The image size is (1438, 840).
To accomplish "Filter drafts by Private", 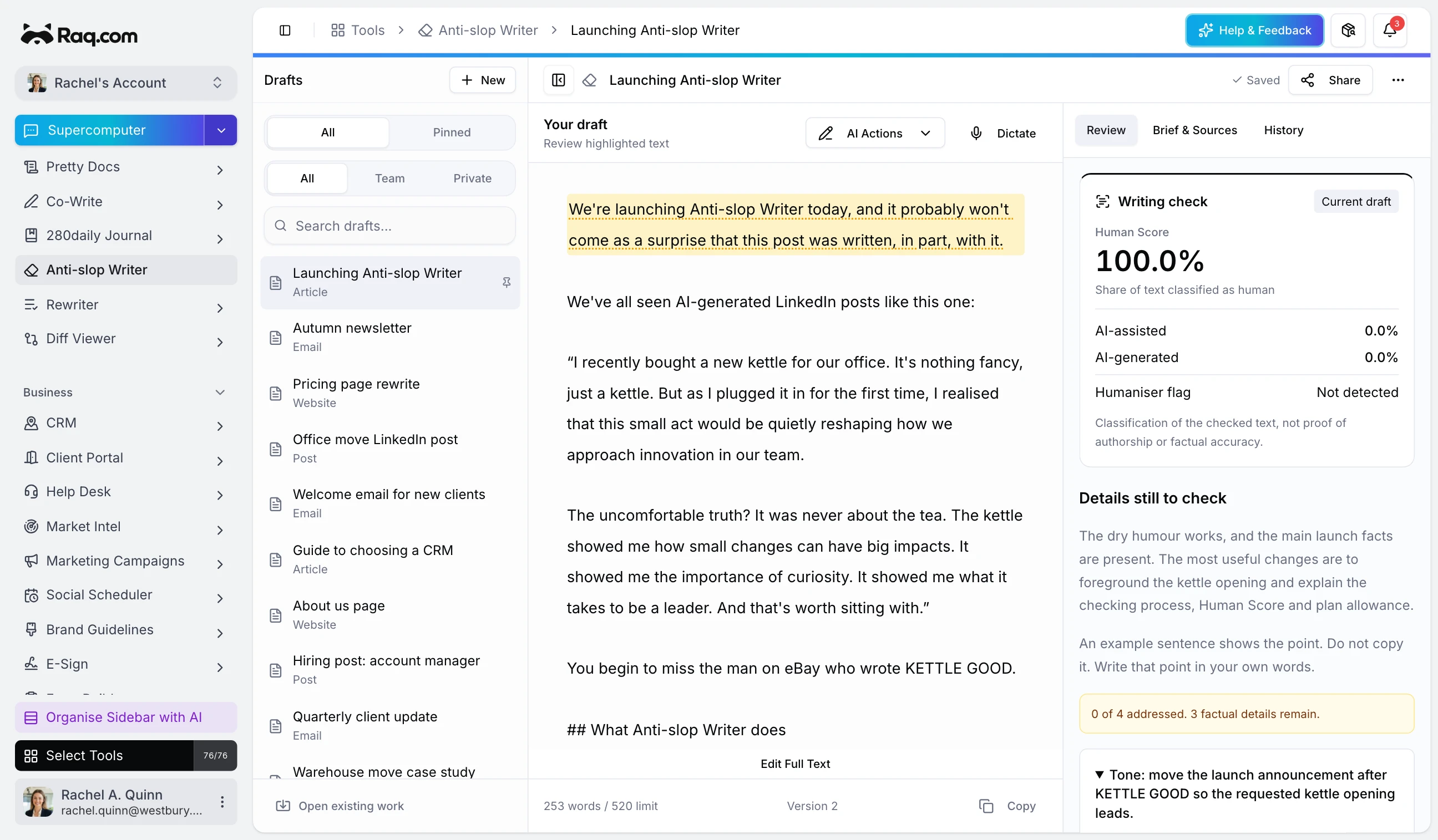I will tap(472, 179).
